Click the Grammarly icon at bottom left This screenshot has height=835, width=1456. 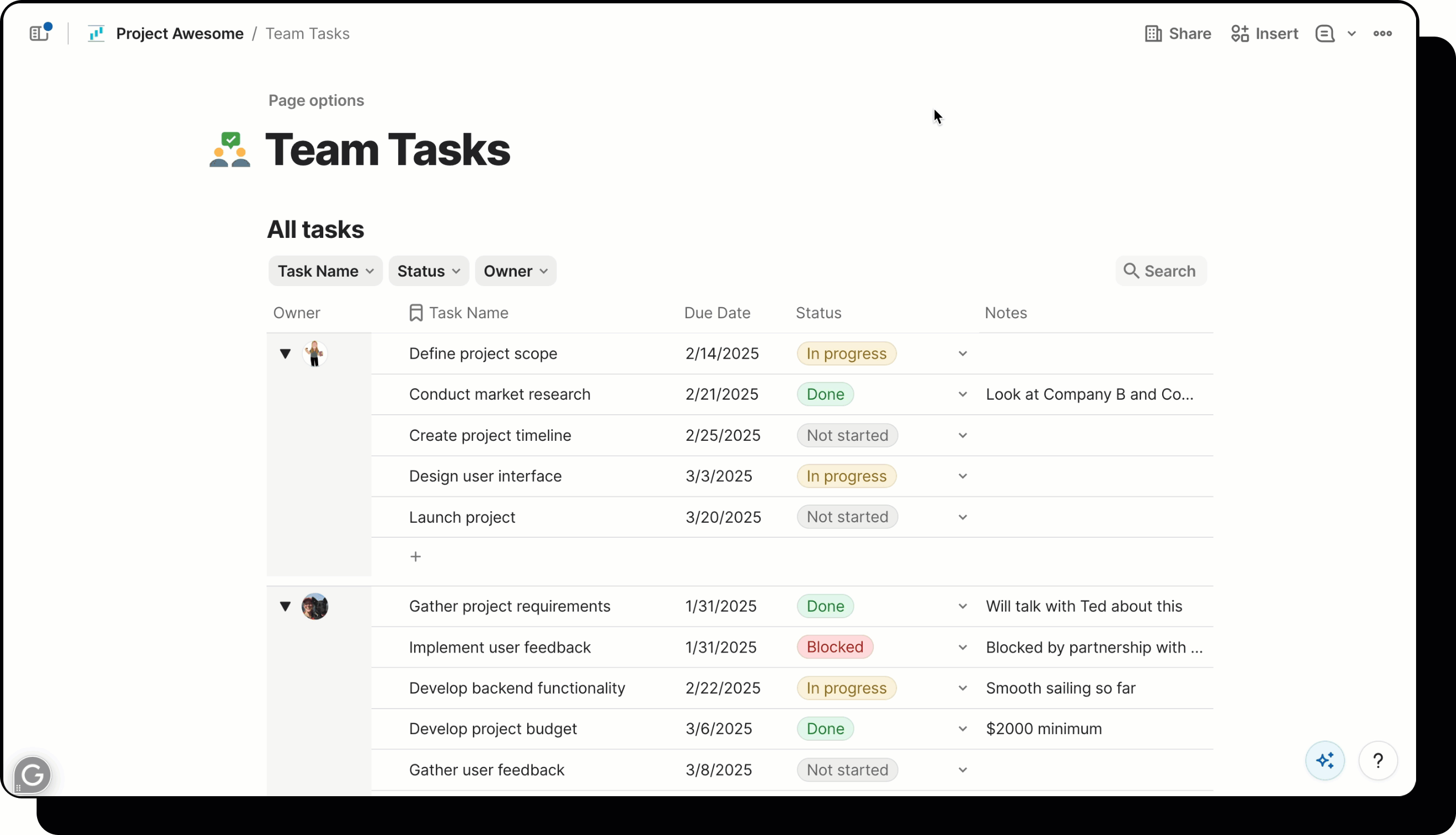point(32,775)
